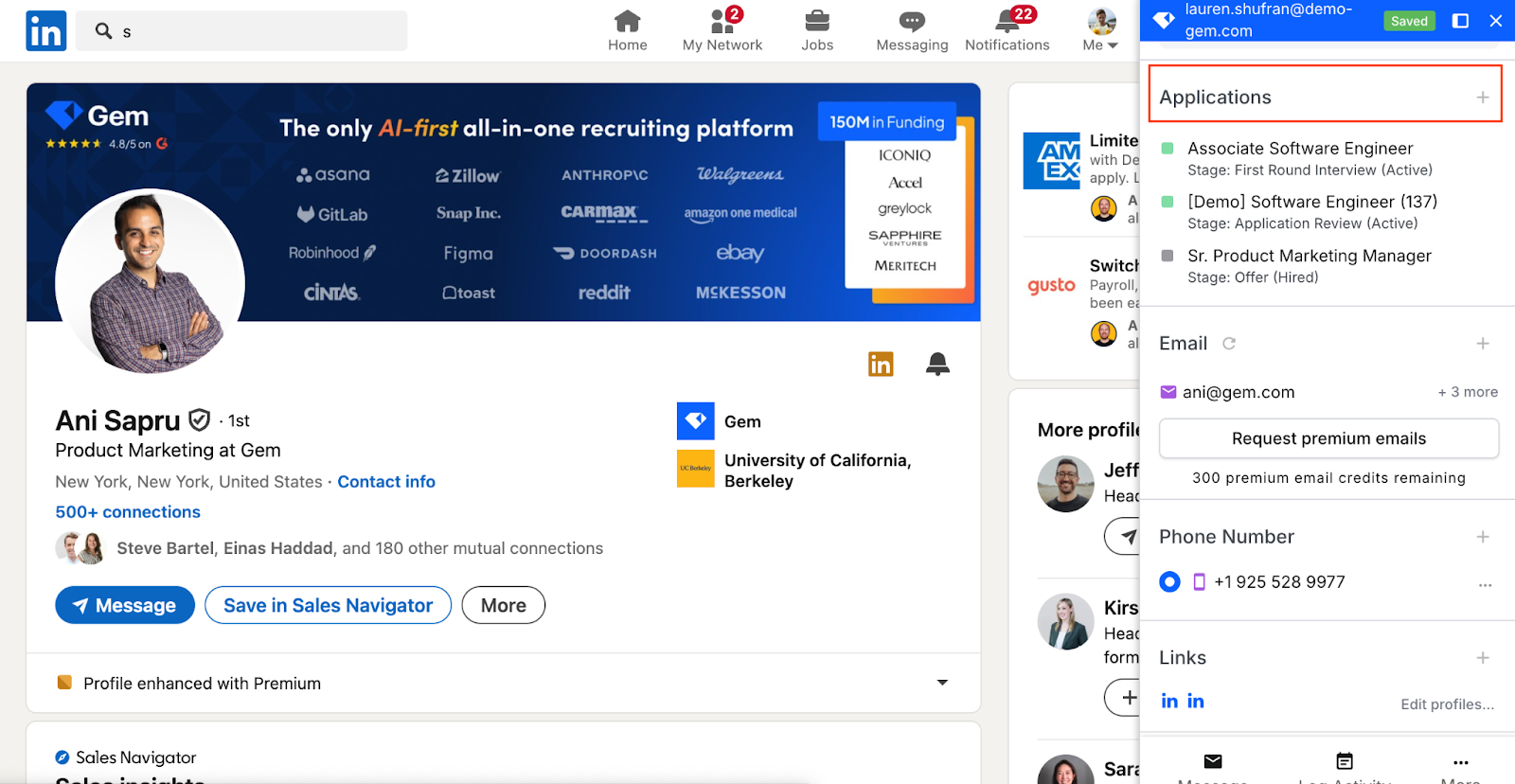Click the search magnifier icon
The width and height of the screenshot is (1515, 784).
point(103,31)
